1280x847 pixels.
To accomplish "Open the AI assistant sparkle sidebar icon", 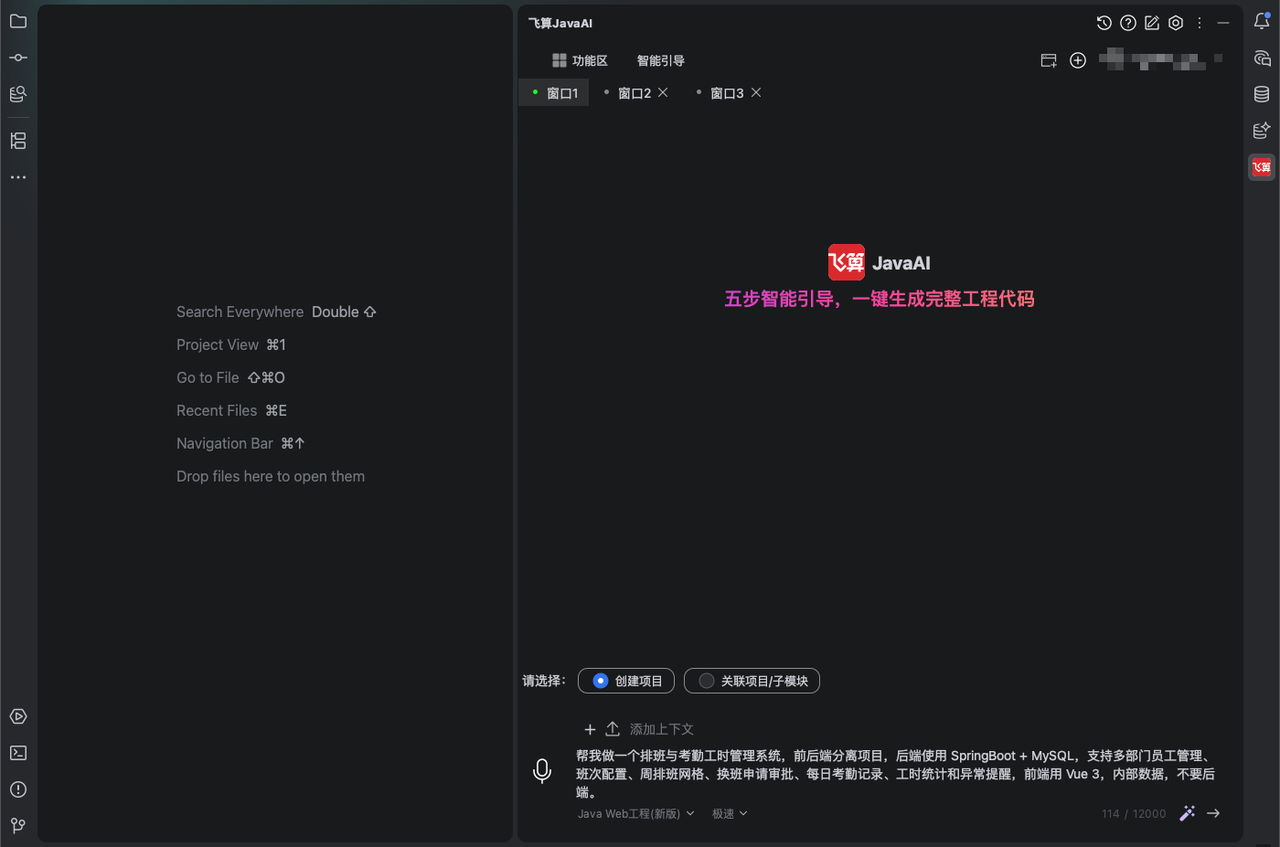I will point(1262,130).
